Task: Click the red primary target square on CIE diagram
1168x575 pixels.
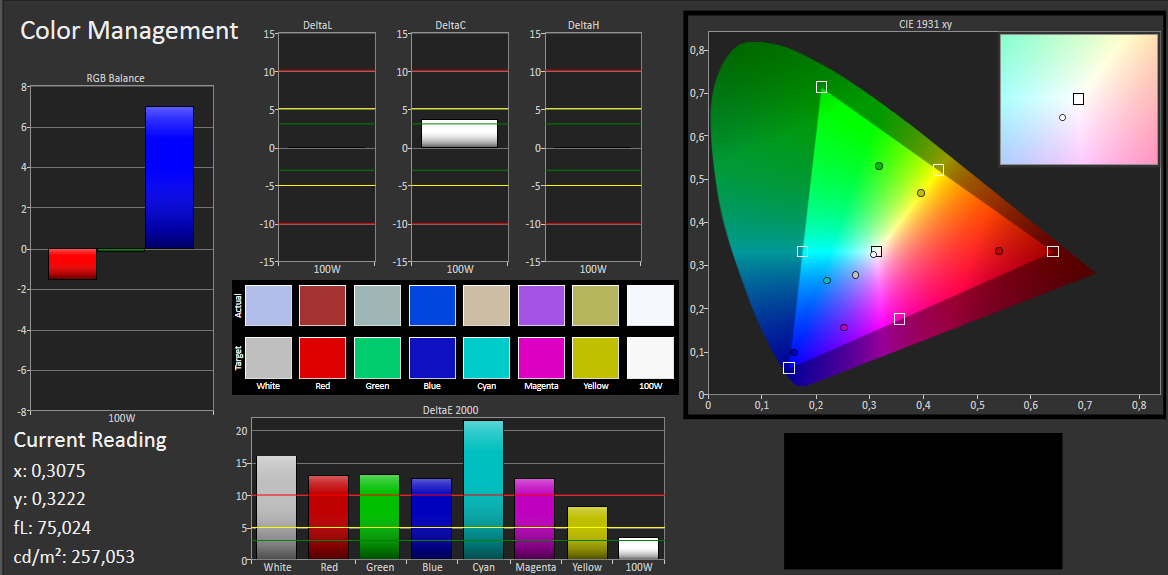Action: (x=1053, y=252)
